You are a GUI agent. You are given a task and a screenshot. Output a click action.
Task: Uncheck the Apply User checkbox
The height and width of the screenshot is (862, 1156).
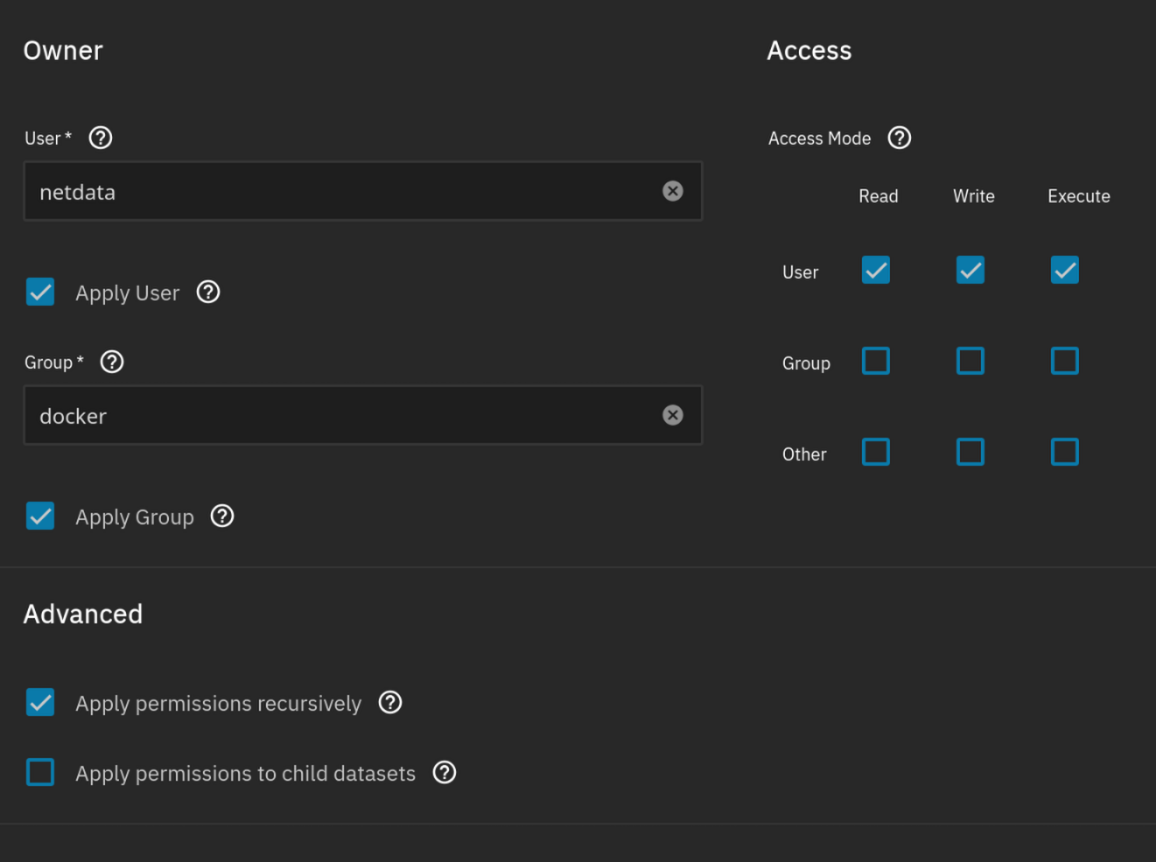click(40, 292)
